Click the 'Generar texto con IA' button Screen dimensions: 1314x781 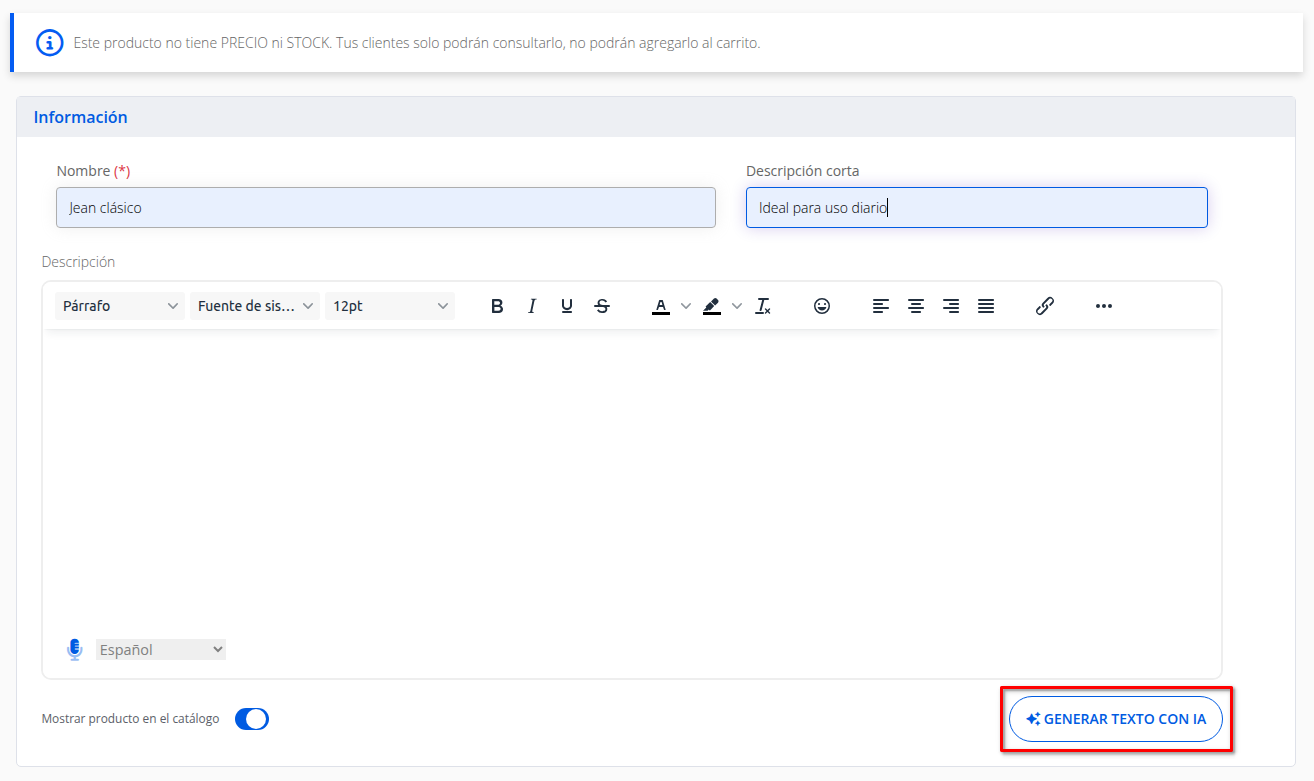point(1116,719)
